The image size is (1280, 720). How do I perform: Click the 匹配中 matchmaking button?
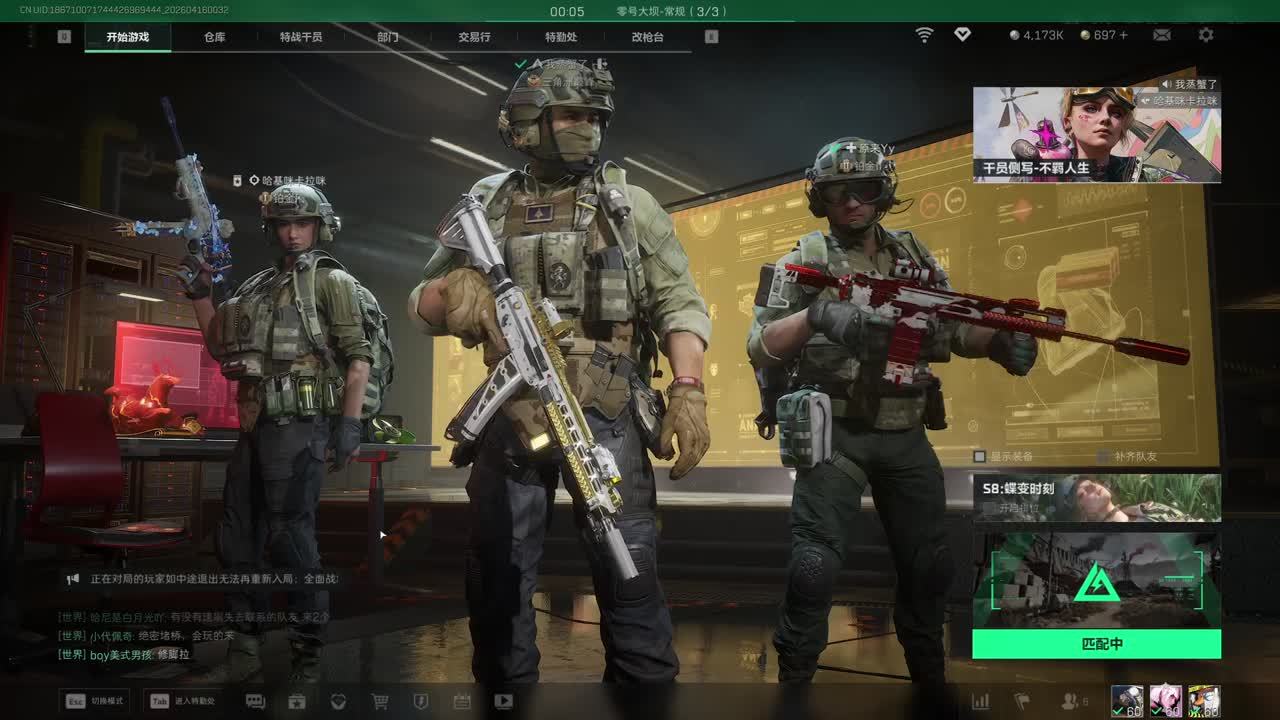point(1096,644)
